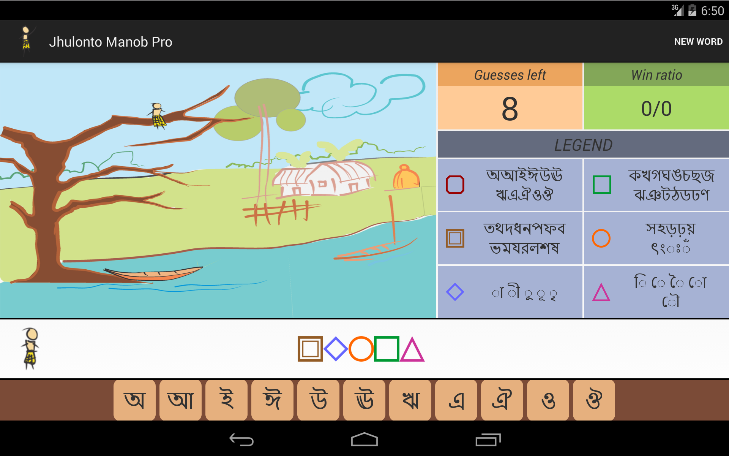Guess the letter অ key

coord(135,400)
